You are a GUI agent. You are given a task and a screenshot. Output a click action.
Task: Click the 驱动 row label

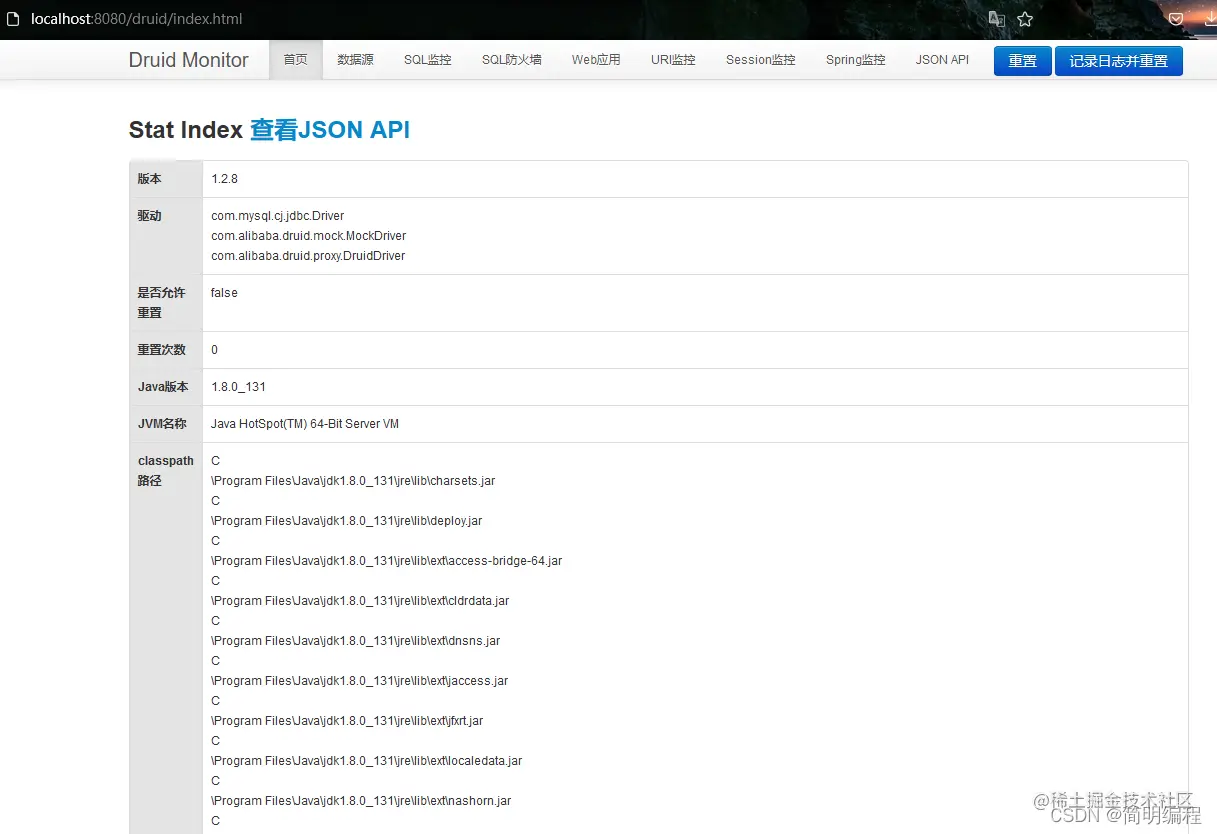click(x=149, y=216)
